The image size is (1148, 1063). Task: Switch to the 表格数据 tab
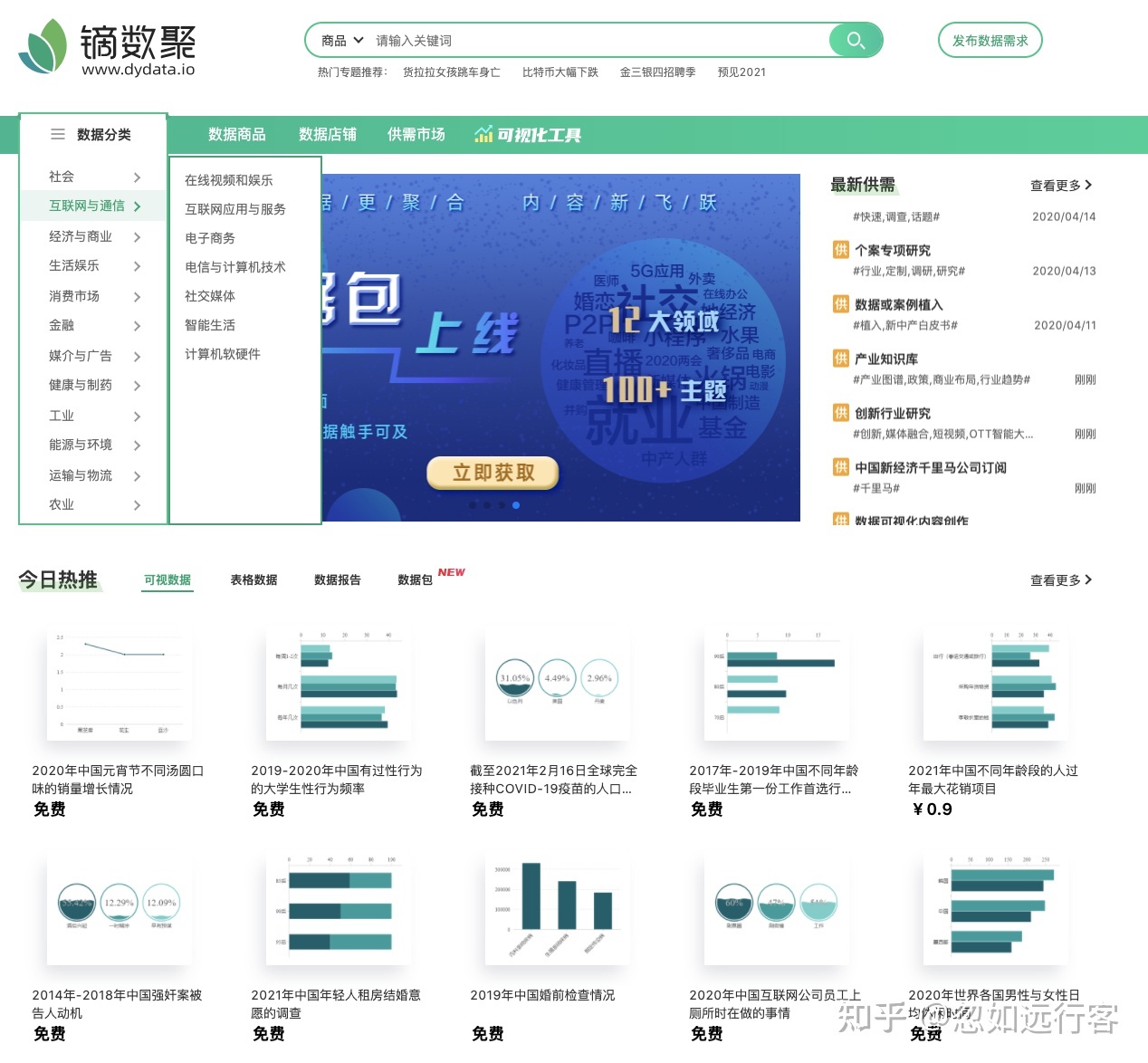click(x=254, y=579)
